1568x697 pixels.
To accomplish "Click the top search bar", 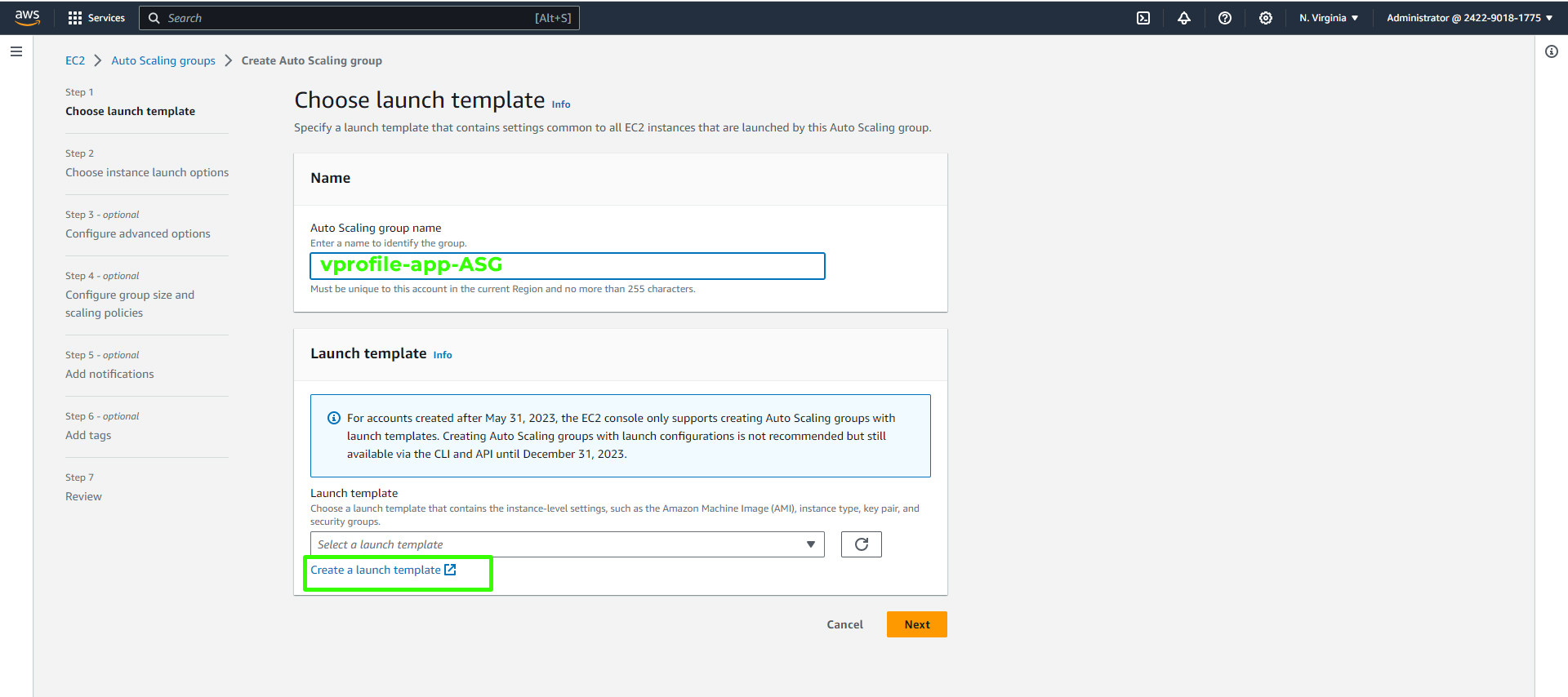I will 359,18.
